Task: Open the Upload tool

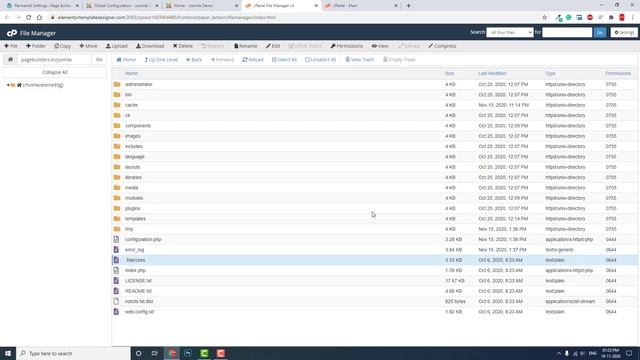Action: pyautogui.click(x=117, y=46)
